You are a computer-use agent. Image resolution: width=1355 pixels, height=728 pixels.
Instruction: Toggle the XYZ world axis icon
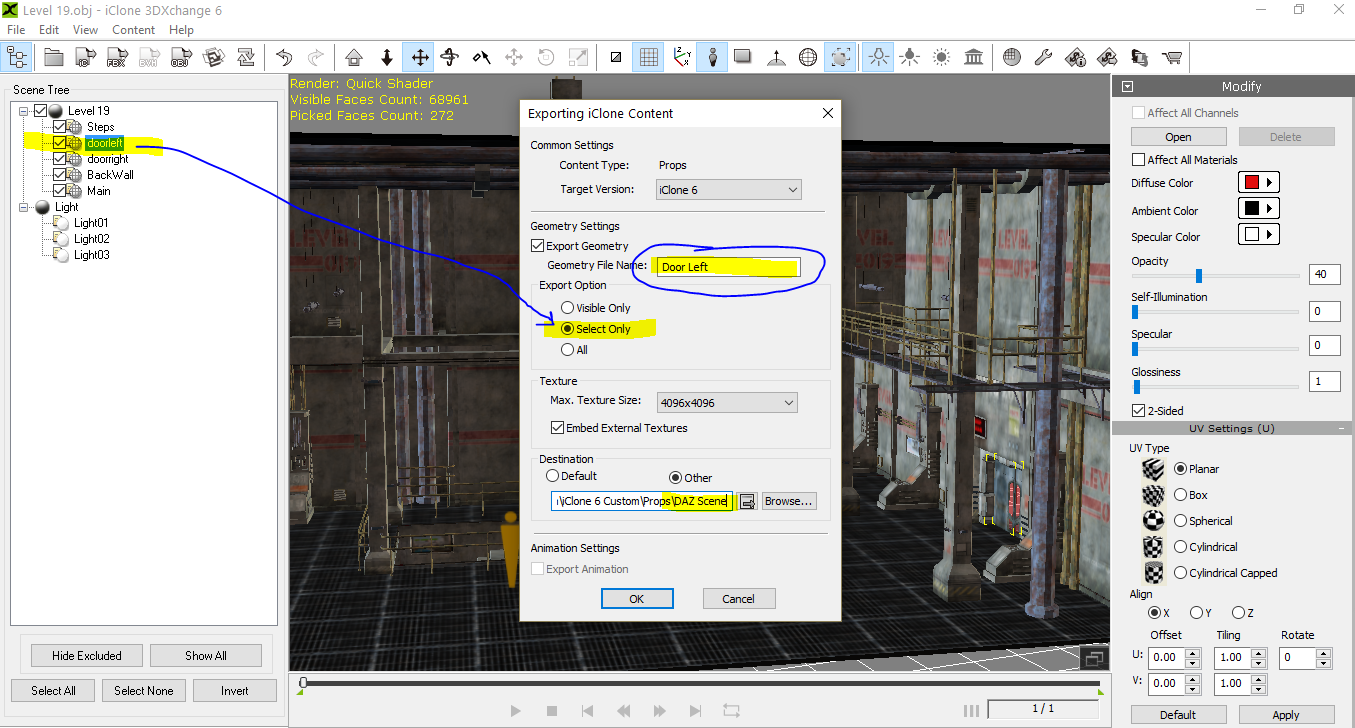682,57
